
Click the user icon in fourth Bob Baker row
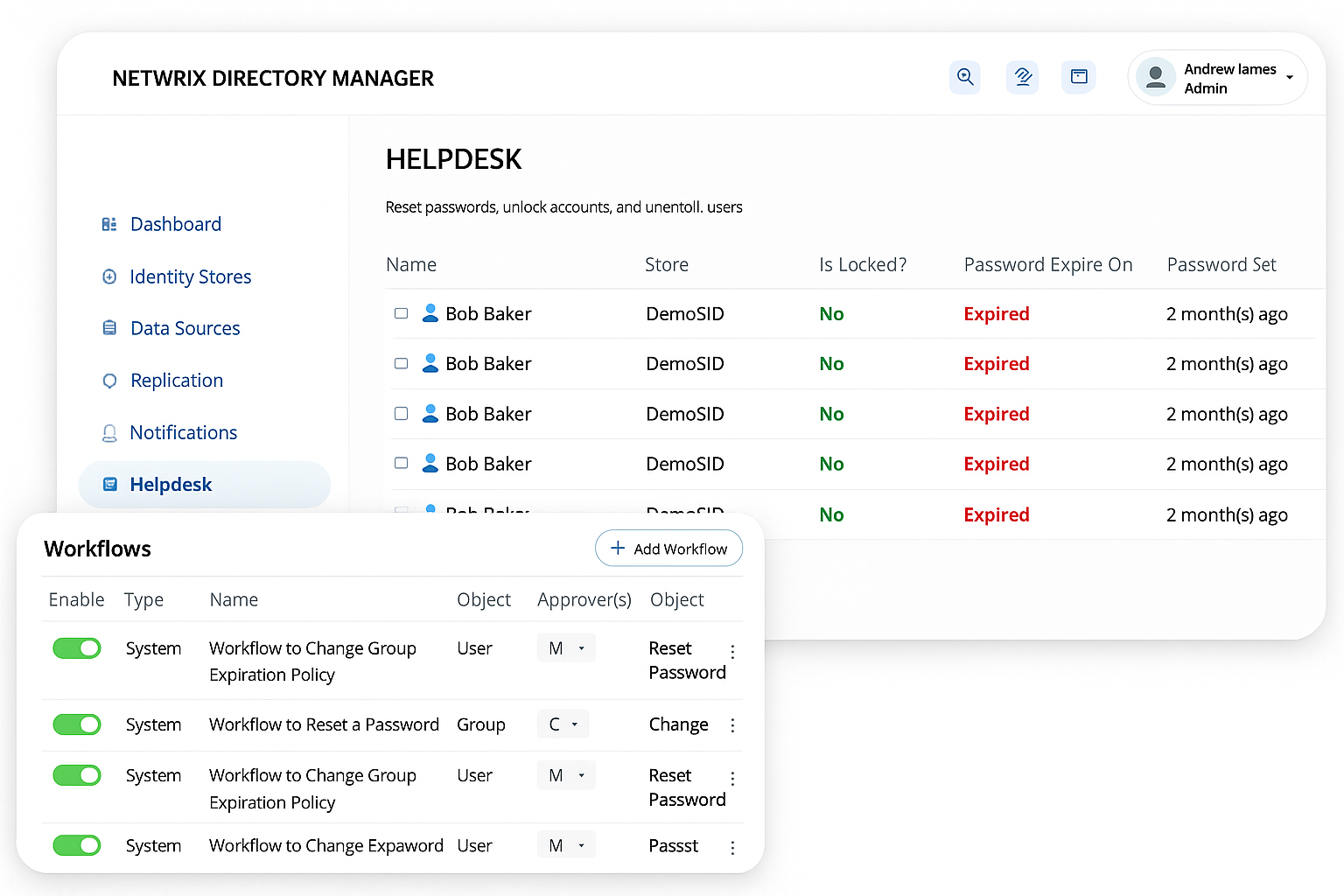click(x=430, y=463)
